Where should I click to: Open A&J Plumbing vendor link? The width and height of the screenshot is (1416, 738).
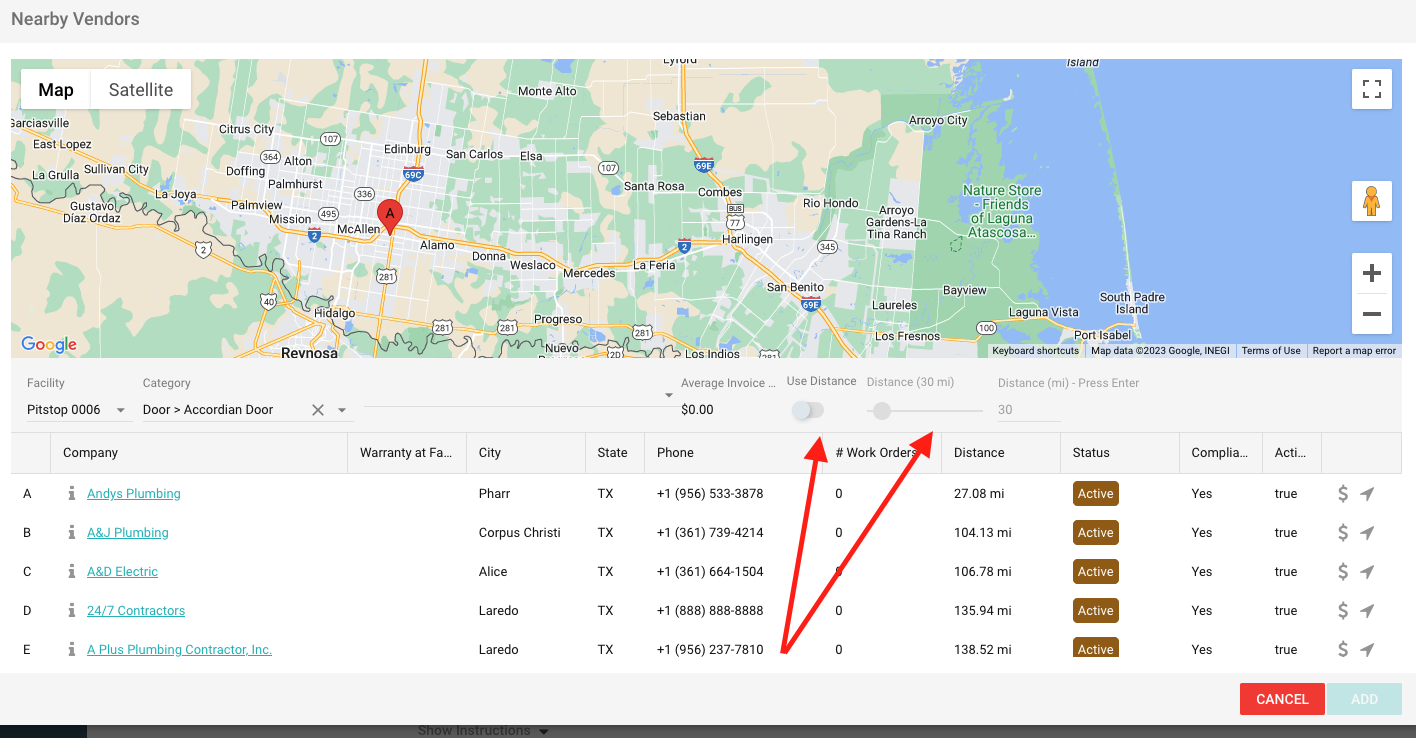pyautogui.click(x=128, y=533)
